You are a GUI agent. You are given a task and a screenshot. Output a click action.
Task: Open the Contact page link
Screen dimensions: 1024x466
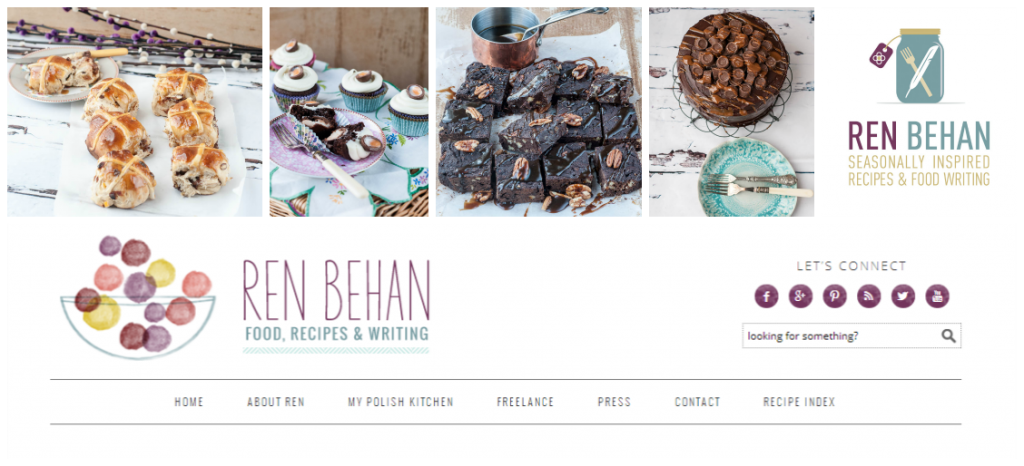tap(697, 402)
